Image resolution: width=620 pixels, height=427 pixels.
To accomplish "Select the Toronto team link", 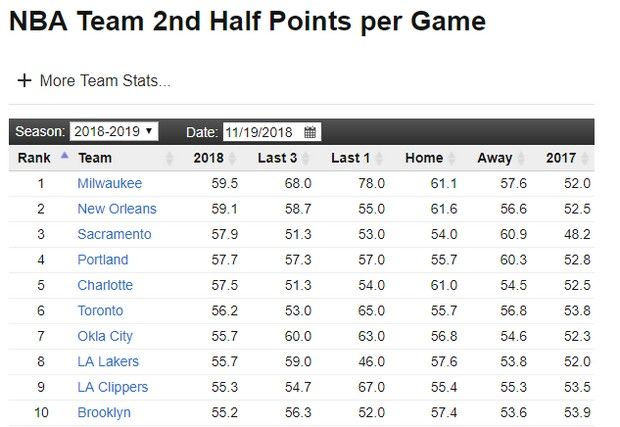I will coord(100,311).
